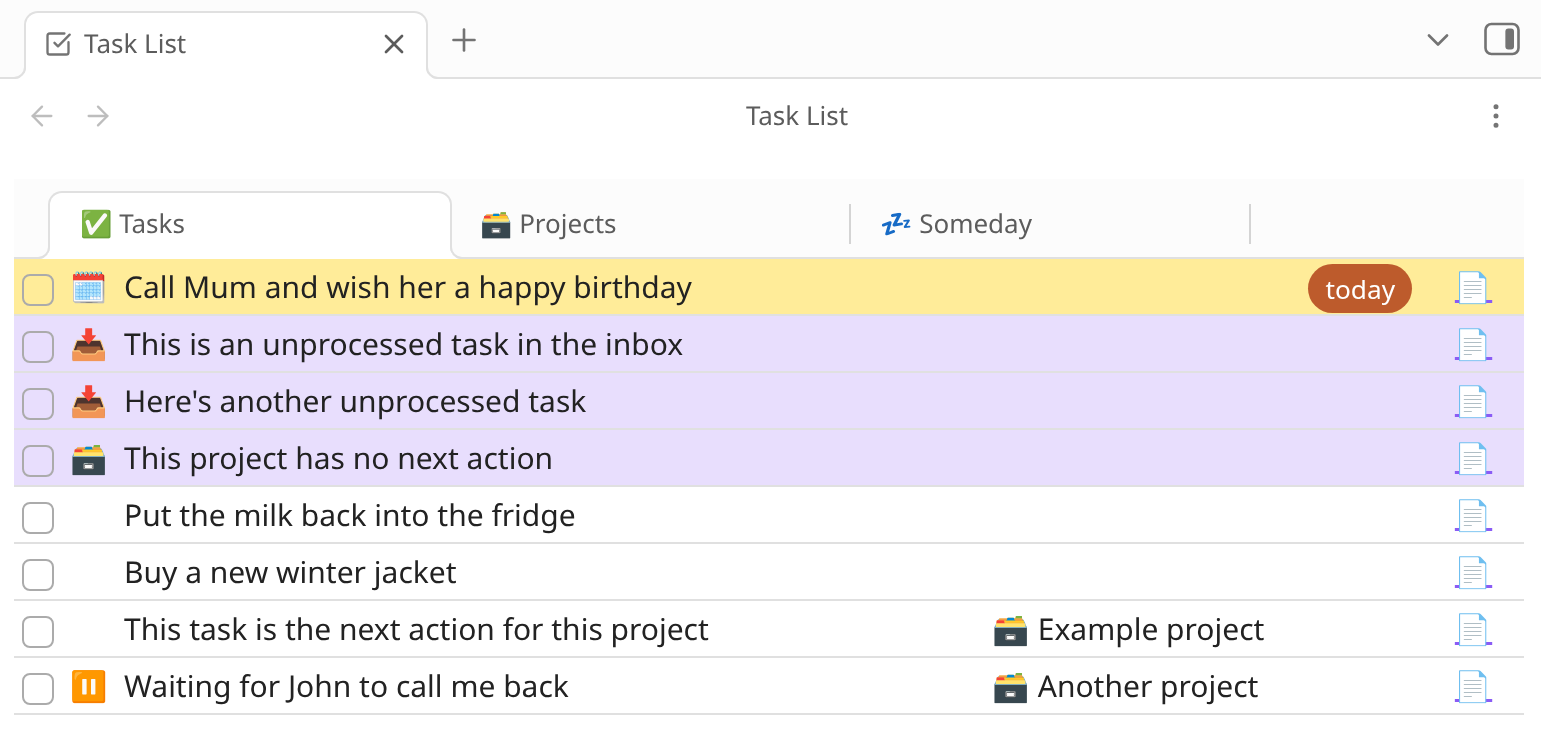The height and width of the screenshot is (750, 1541).
Task: Click file box icon next to Example project
Action: [x=1010, y=630]
